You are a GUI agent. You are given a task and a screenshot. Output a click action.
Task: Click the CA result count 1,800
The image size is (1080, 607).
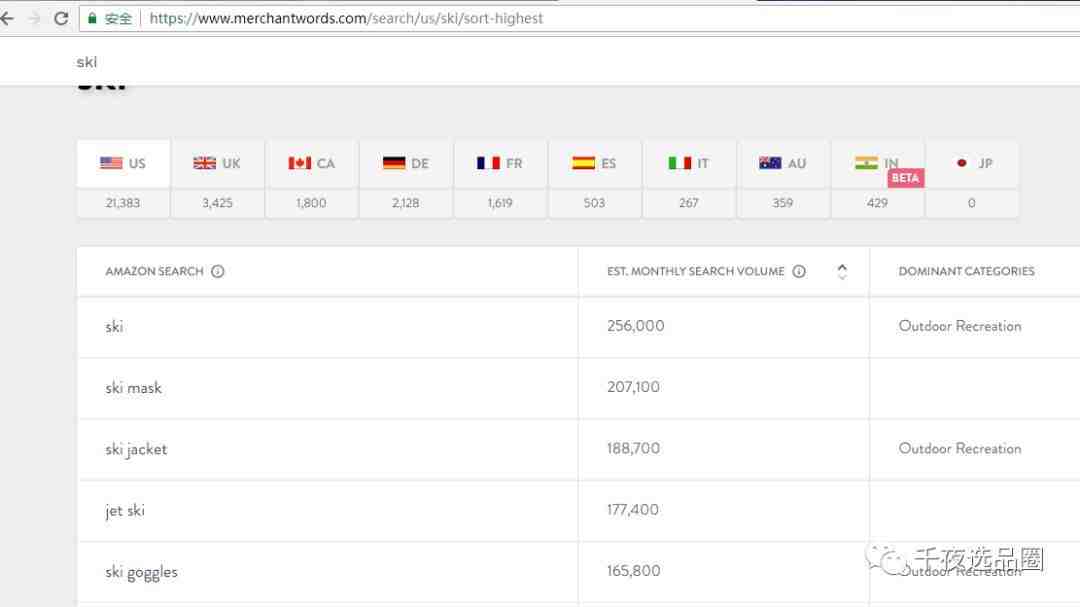pyautogui.click(x=311, y=203)
